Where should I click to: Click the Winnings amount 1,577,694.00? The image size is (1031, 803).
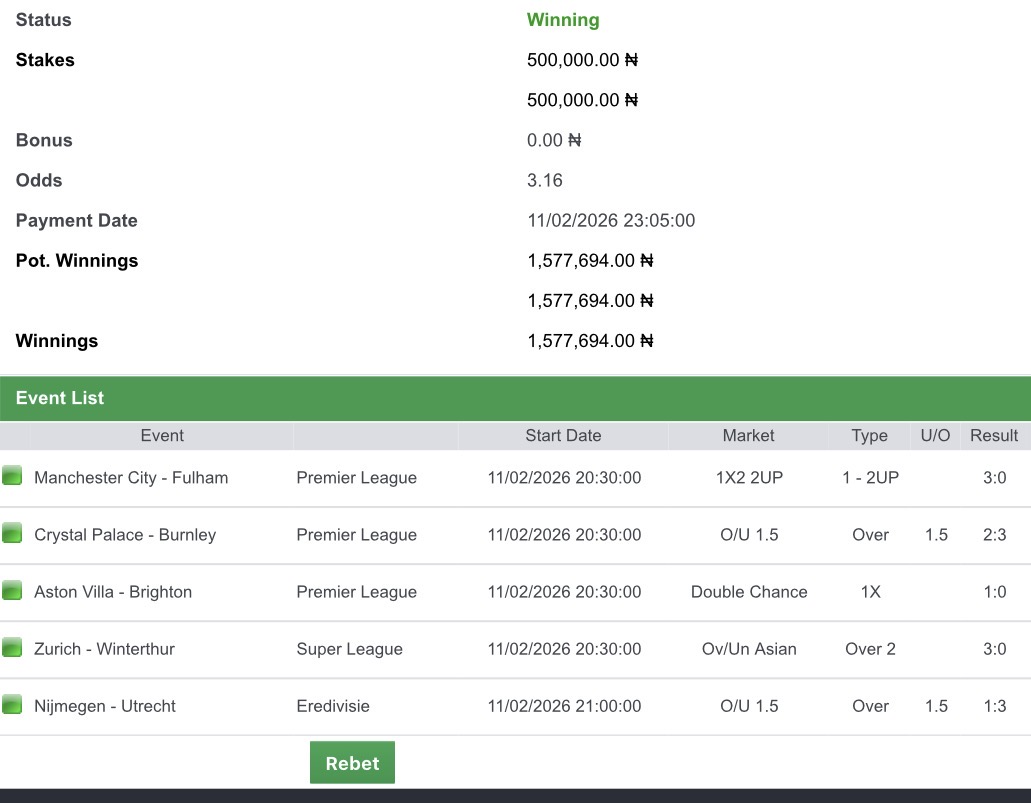point(590,341)
